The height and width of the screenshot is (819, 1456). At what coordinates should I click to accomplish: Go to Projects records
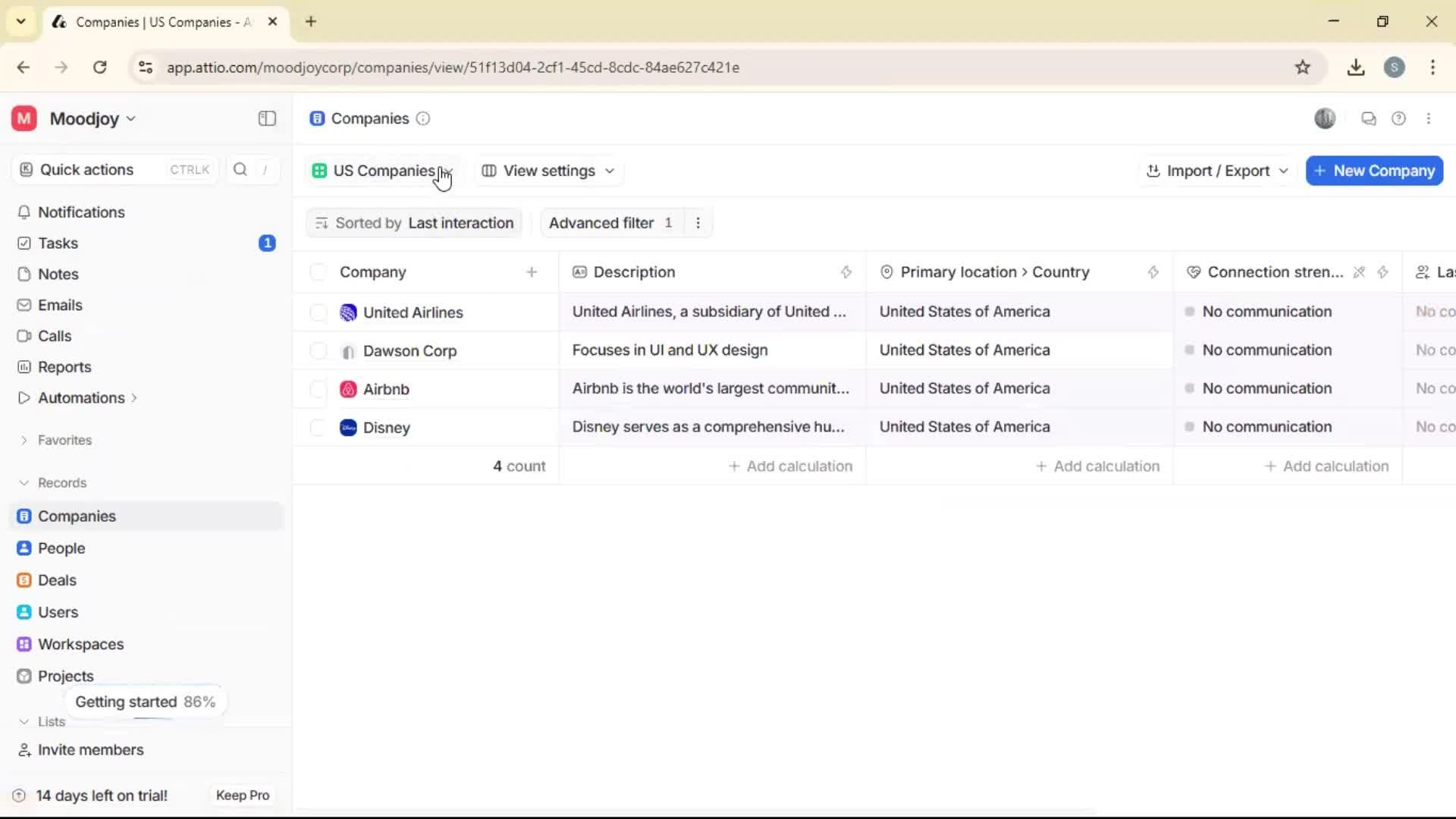pyautogui.click(x=65, y=676)
